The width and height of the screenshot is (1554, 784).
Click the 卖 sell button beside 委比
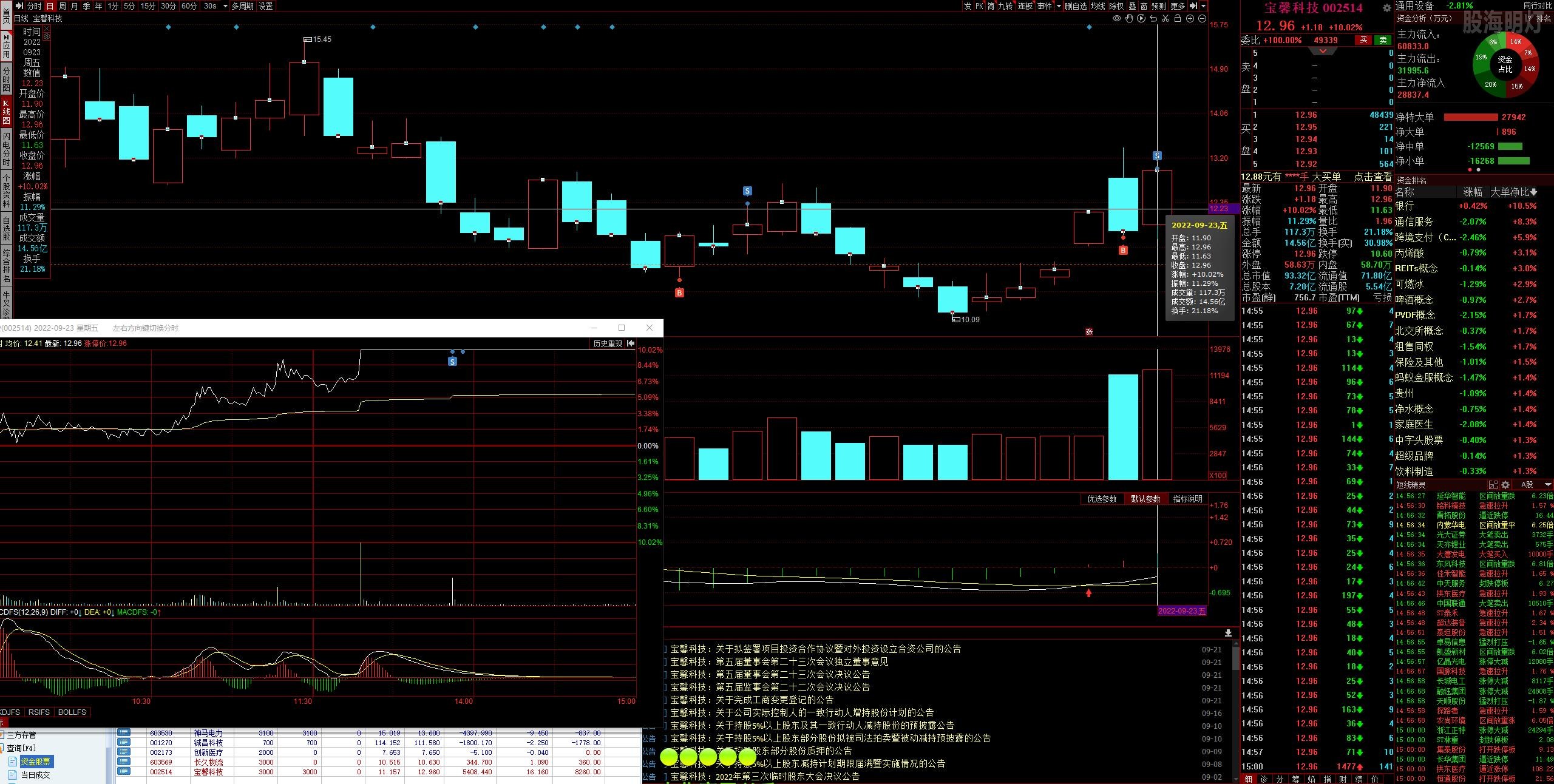coord(1383,40)
